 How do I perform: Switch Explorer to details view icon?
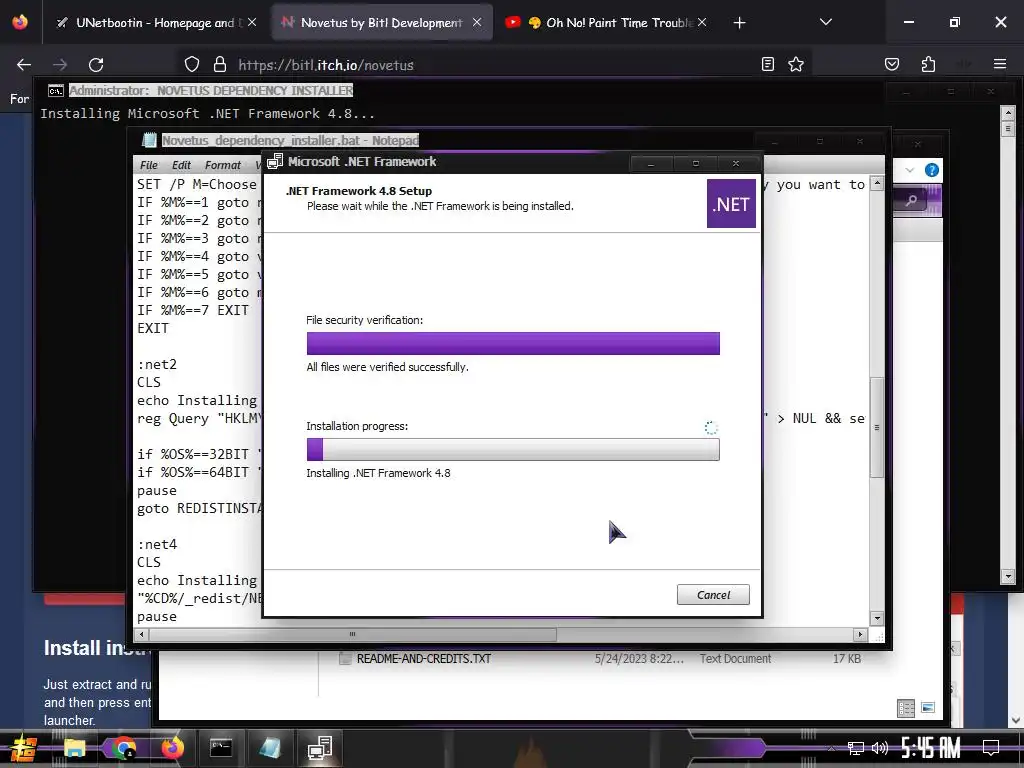(906, 708)
